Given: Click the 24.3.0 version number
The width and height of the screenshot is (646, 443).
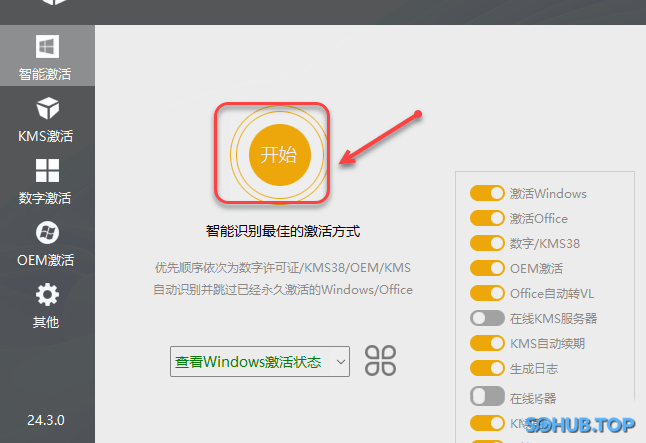Looking at the screenshot, I should (x=46, y=420).
